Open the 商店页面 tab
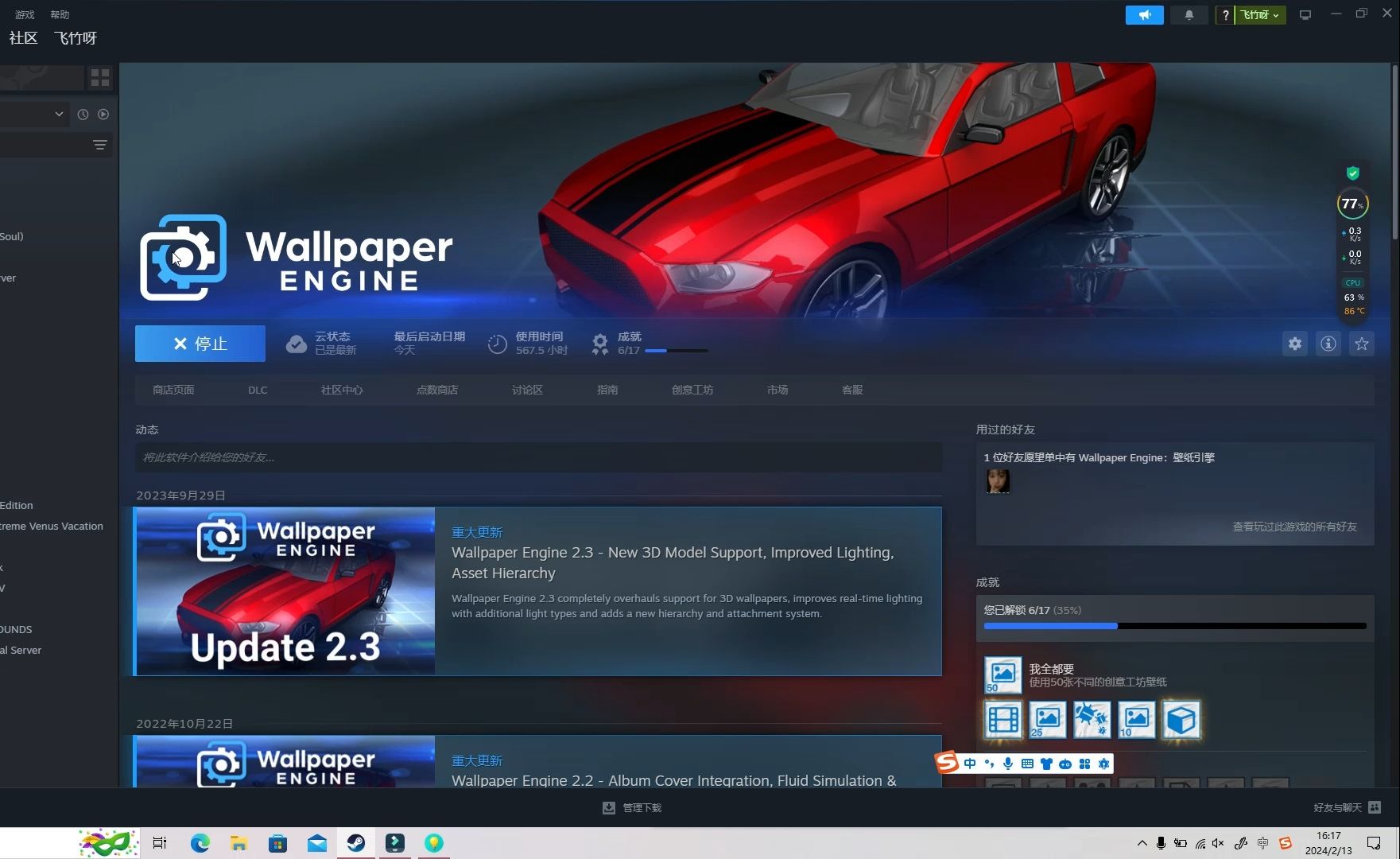This screenshot has height=859, width=1400. point(173,390)
